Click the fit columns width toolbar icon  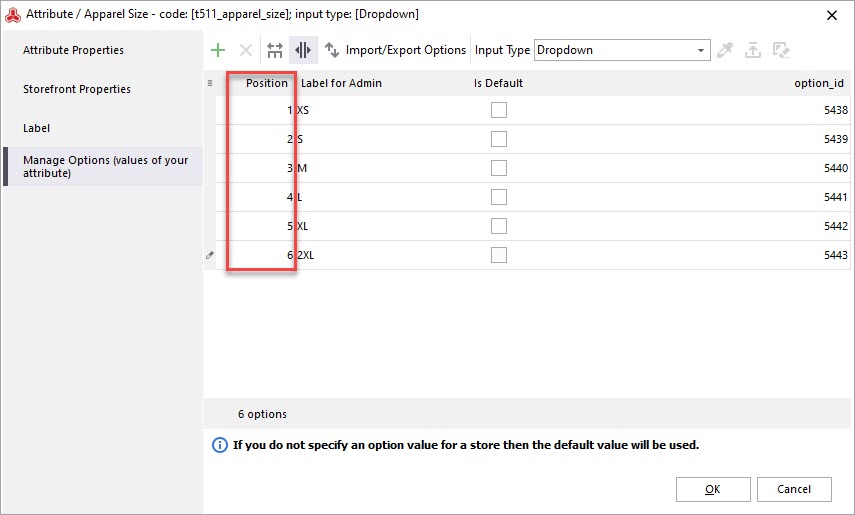tap(275, 50)
